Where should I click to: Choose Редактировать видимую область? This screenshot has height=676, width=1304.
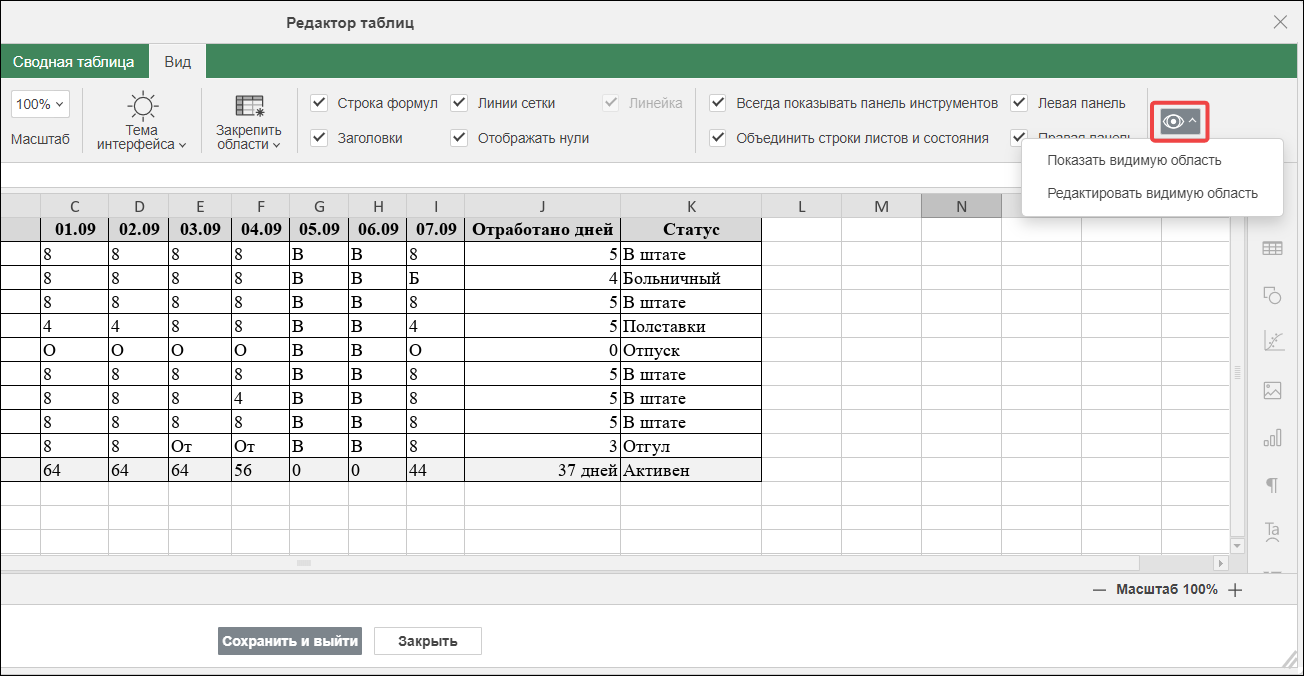[x=1152, y=193]
